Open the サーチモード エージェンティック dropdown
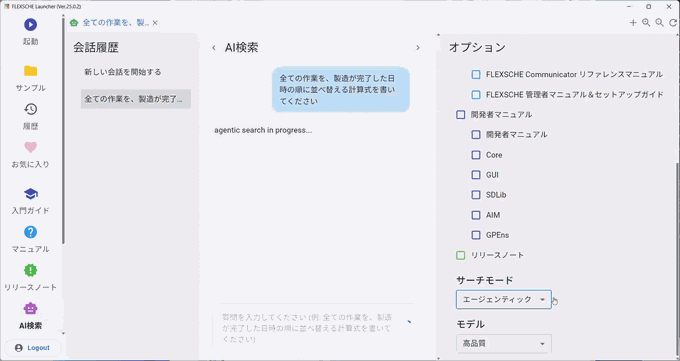 [503, 299]
